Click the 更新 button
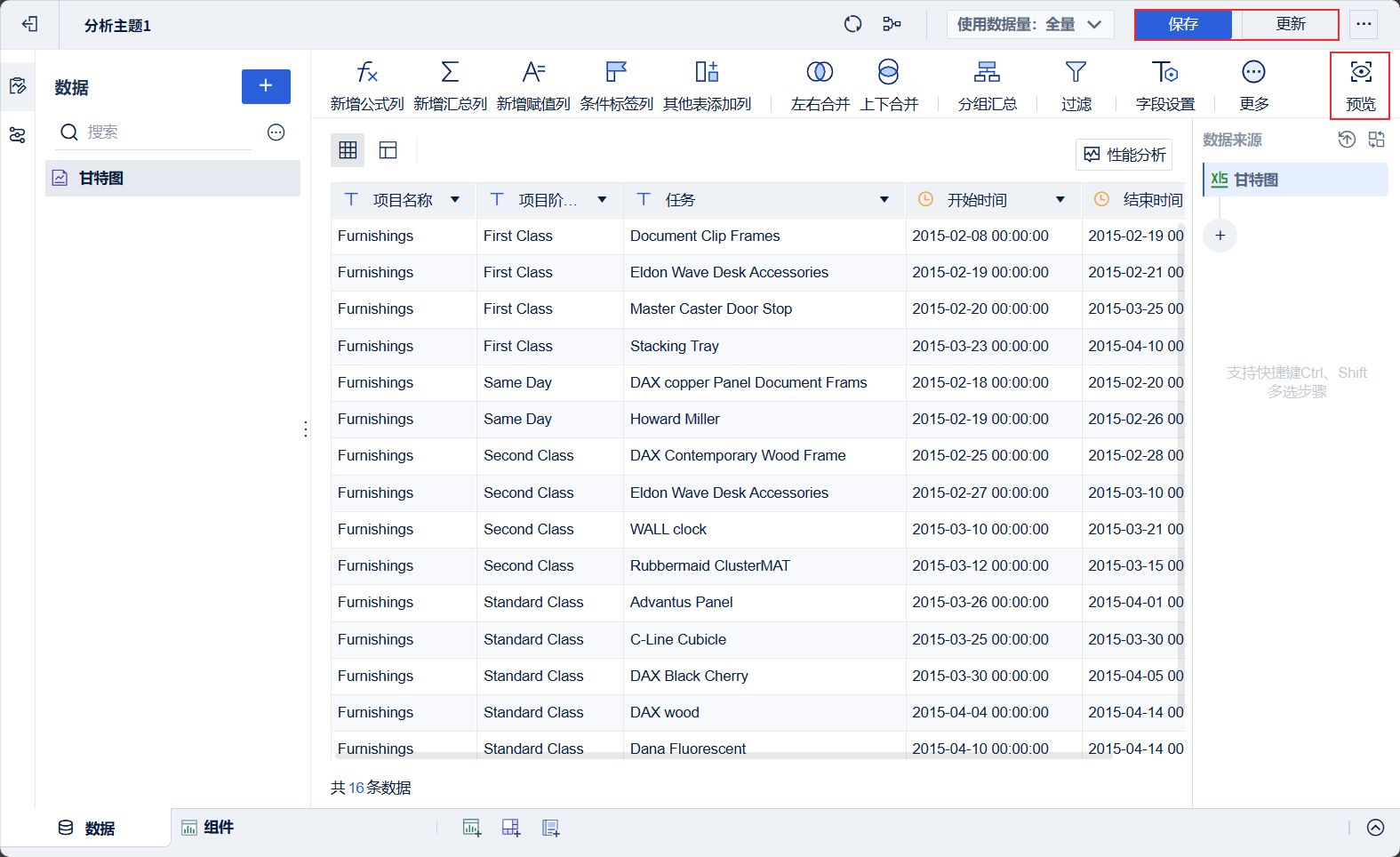Viewport: 1400px width, 857px height. click(1290, 24)
